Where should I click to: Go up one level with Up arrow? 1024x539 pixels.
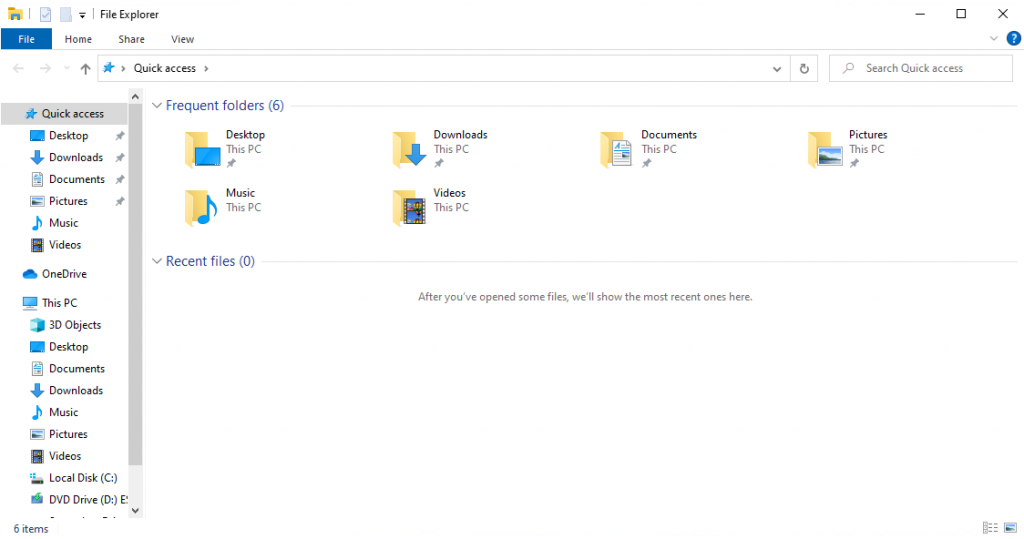pyautogui.click(x=85, y=69)
